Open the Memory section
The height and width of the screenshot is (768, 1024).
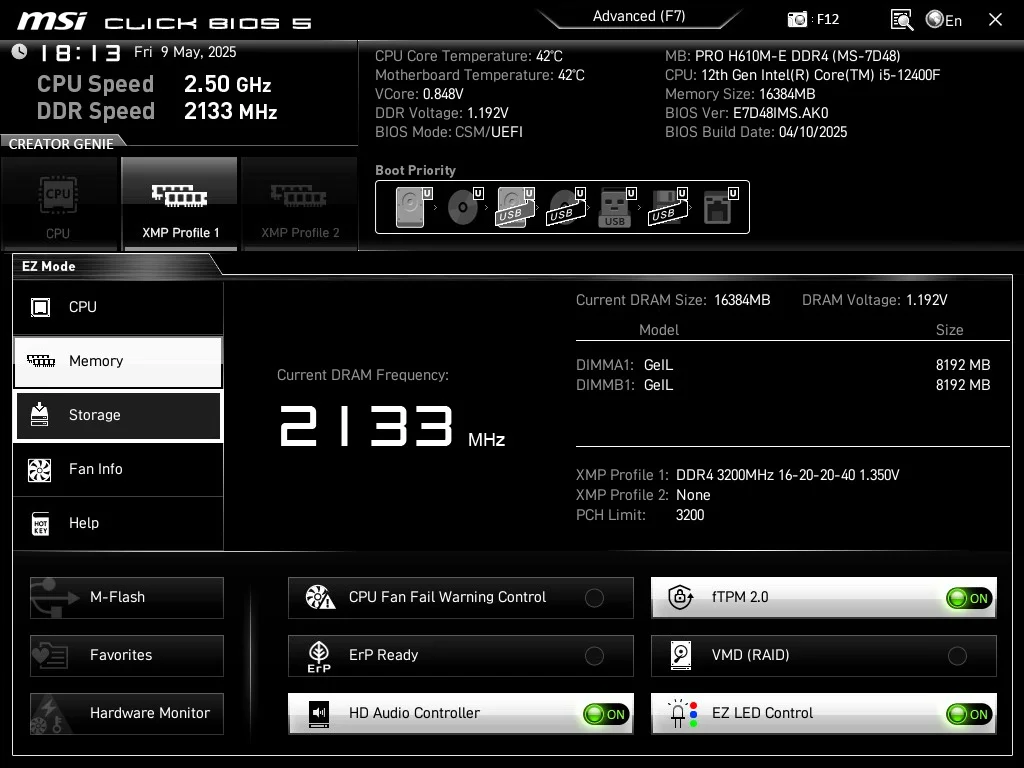pos(118,361)
